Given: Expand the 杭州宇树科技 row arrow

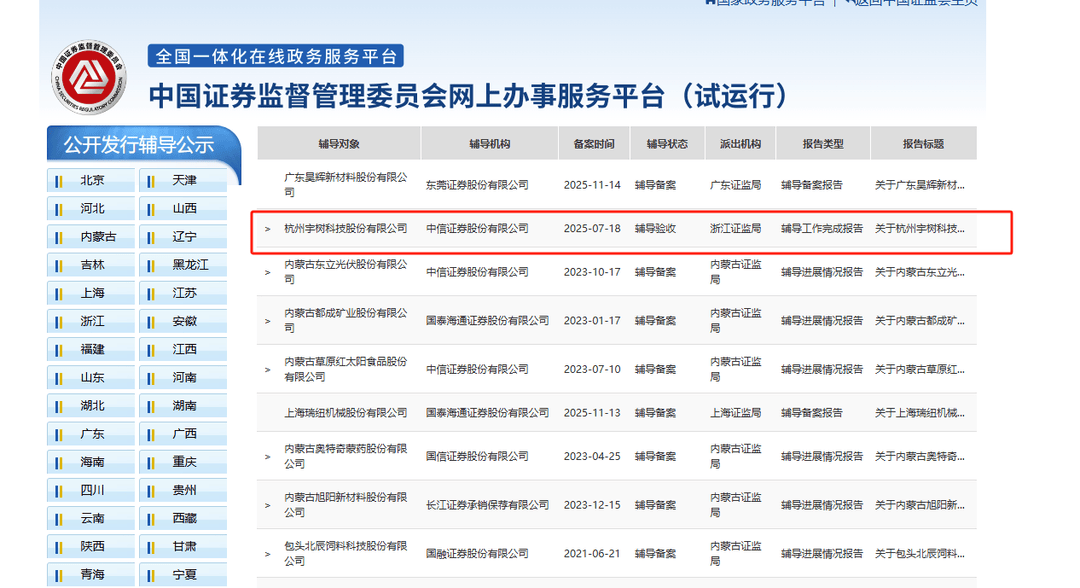Looking at the screenshot, I should point(268,229).
